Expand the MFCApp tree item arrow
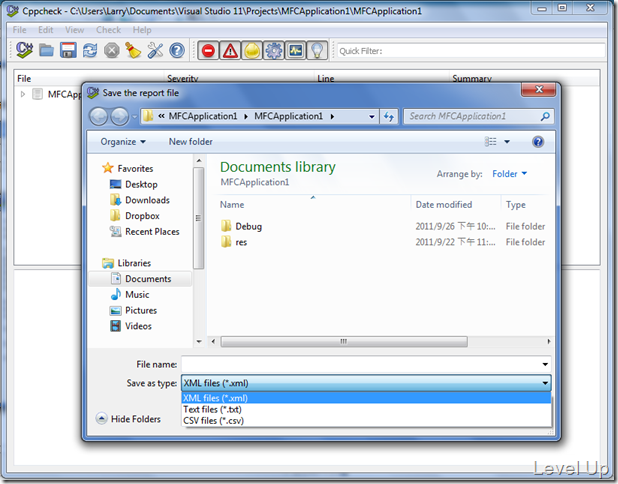The width and height of the screenshot is (618, 484). 23,94
